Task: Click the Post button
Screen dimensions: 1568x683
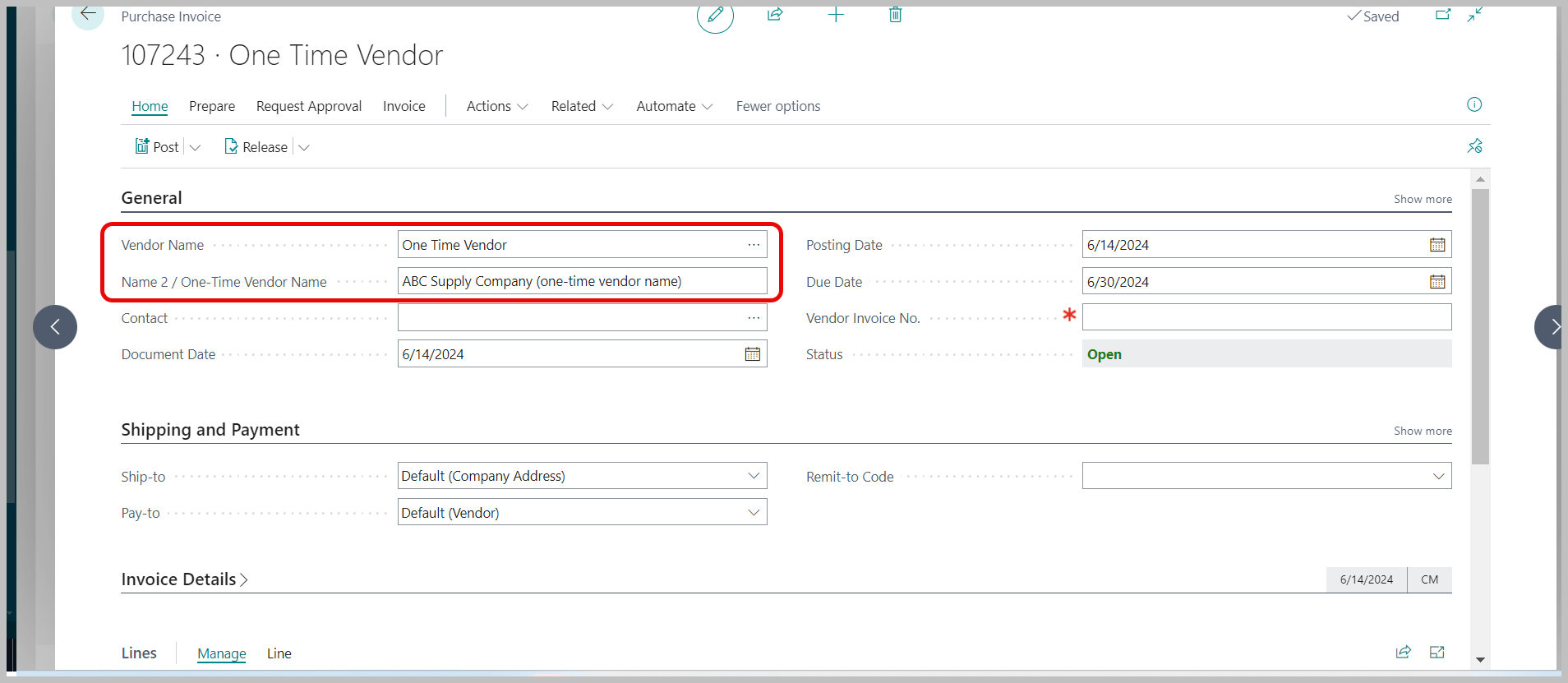Action: pyautogui.click(x=157, y=147)
